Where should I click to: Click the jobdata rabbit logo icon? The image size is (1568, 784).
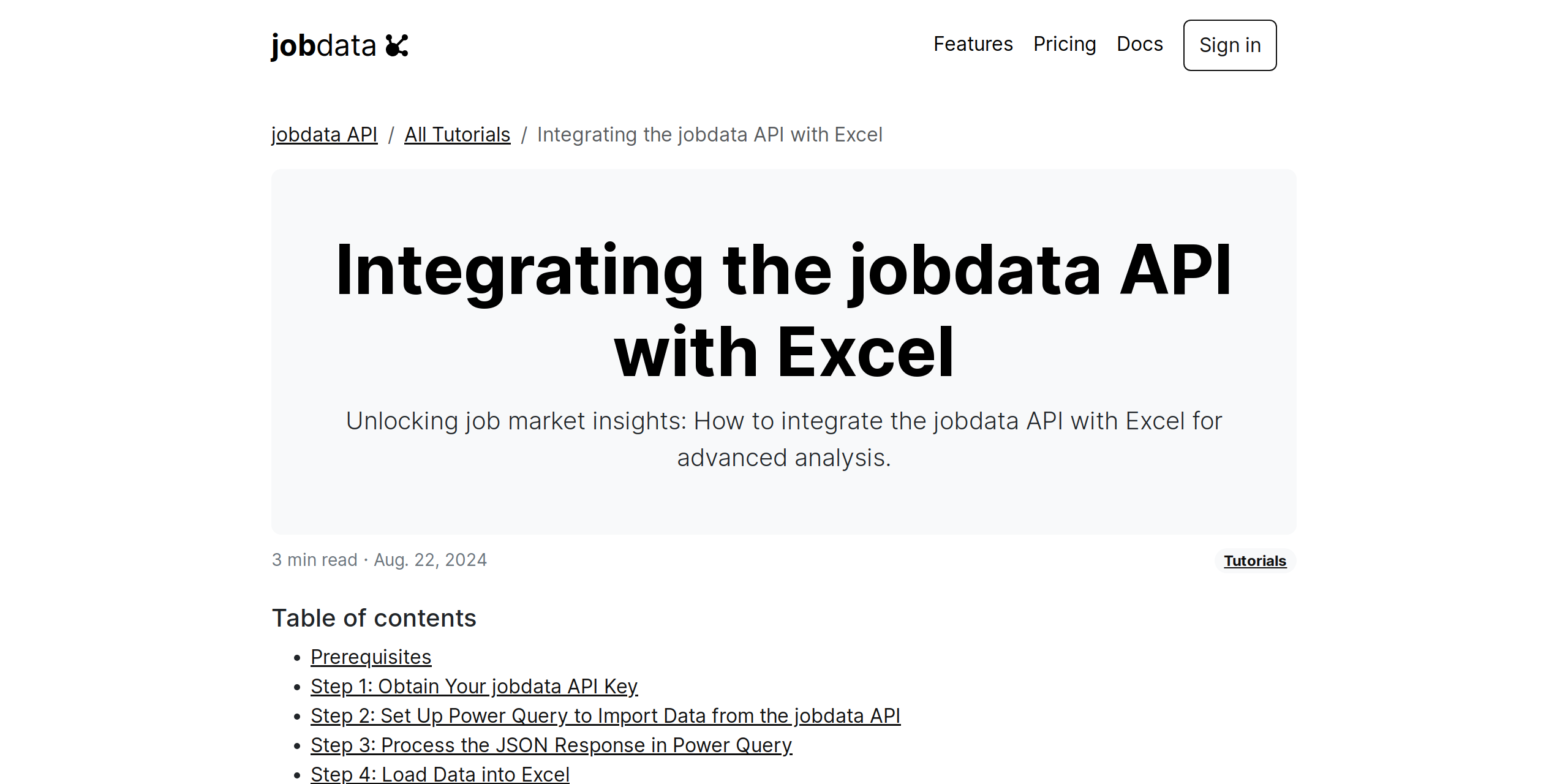click(397, 44)
